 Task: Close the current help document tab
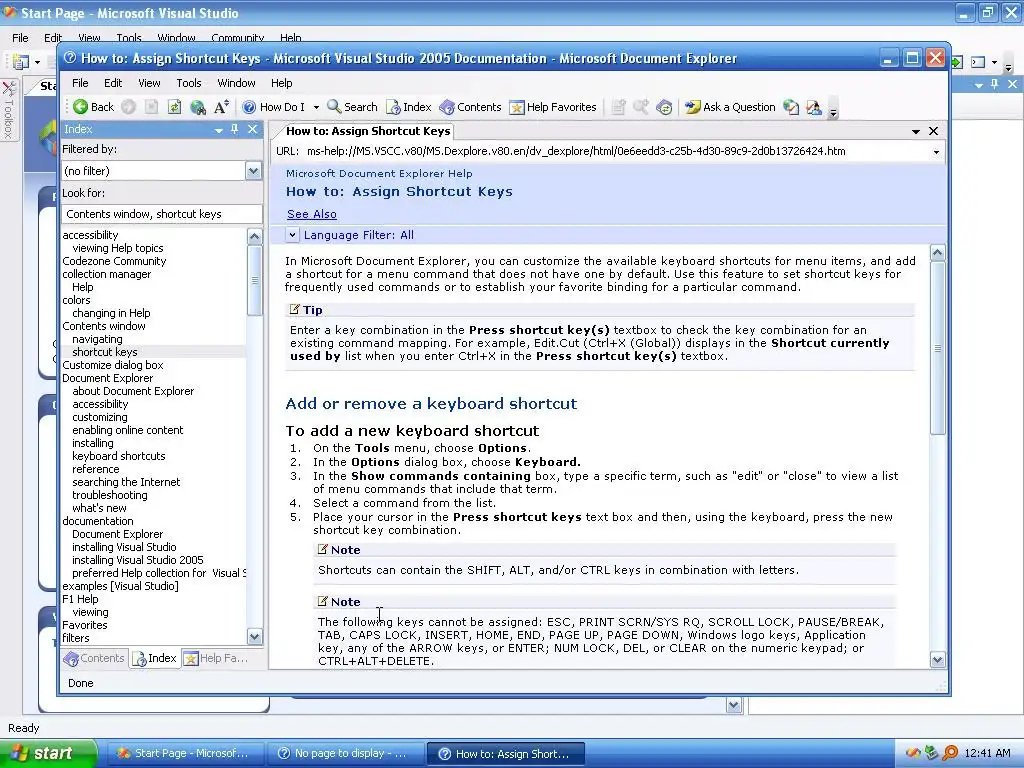(x=934, y=131)
